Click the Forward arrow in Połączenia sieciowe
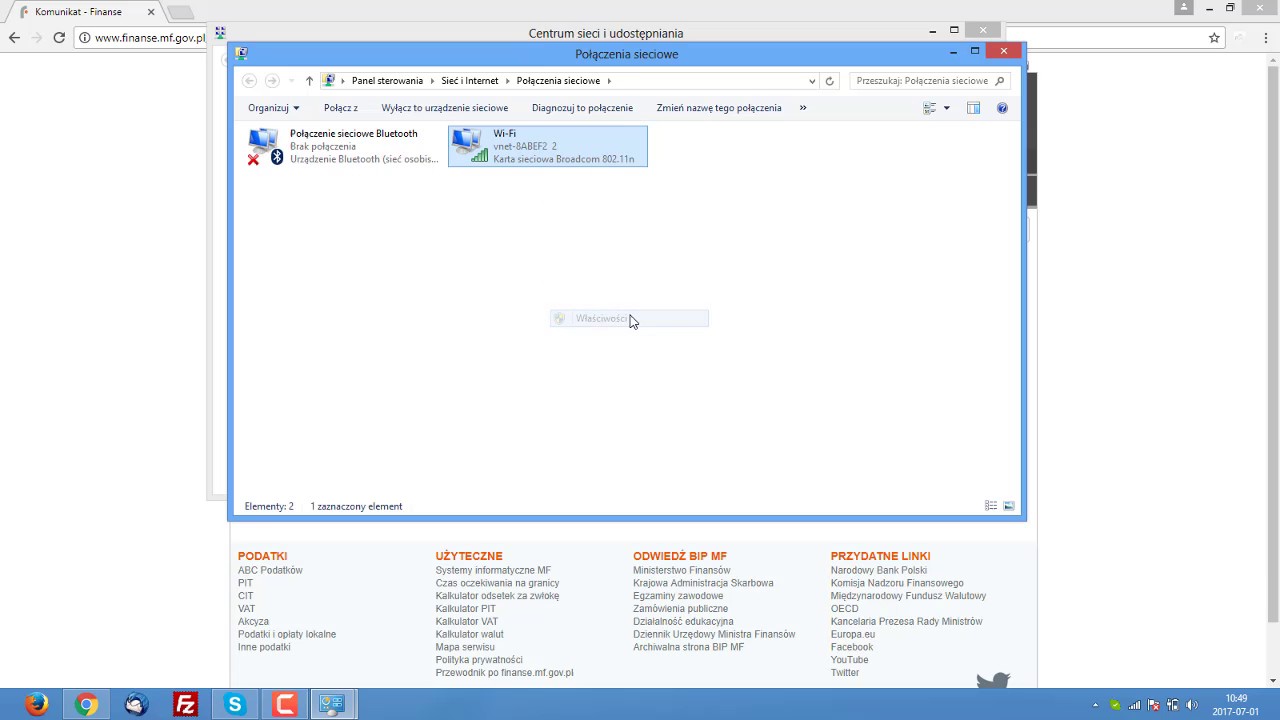The width and height of the screenshot is (1280, 720). (272, 81)
